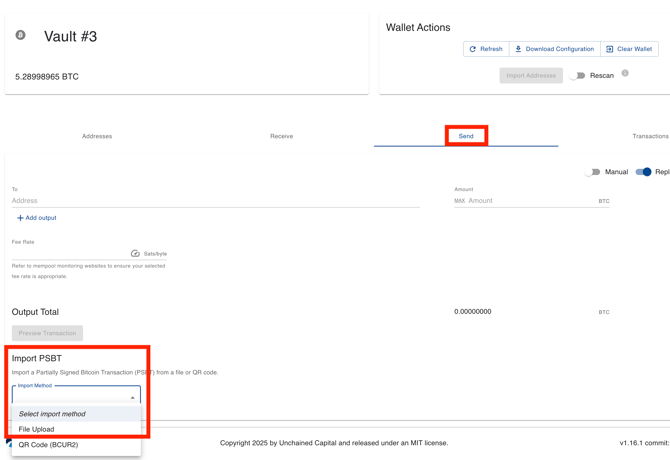Open the Receive tab

click(x=281, y=136)
